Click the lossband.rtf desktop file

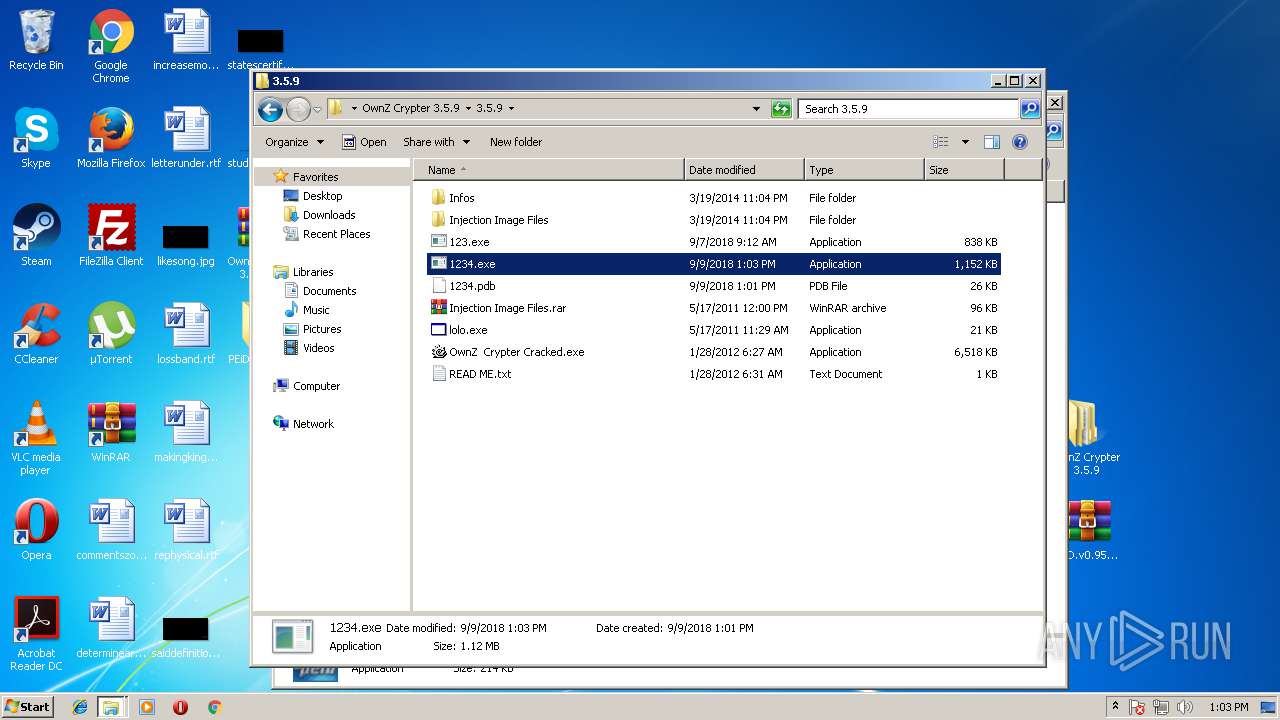186,334
